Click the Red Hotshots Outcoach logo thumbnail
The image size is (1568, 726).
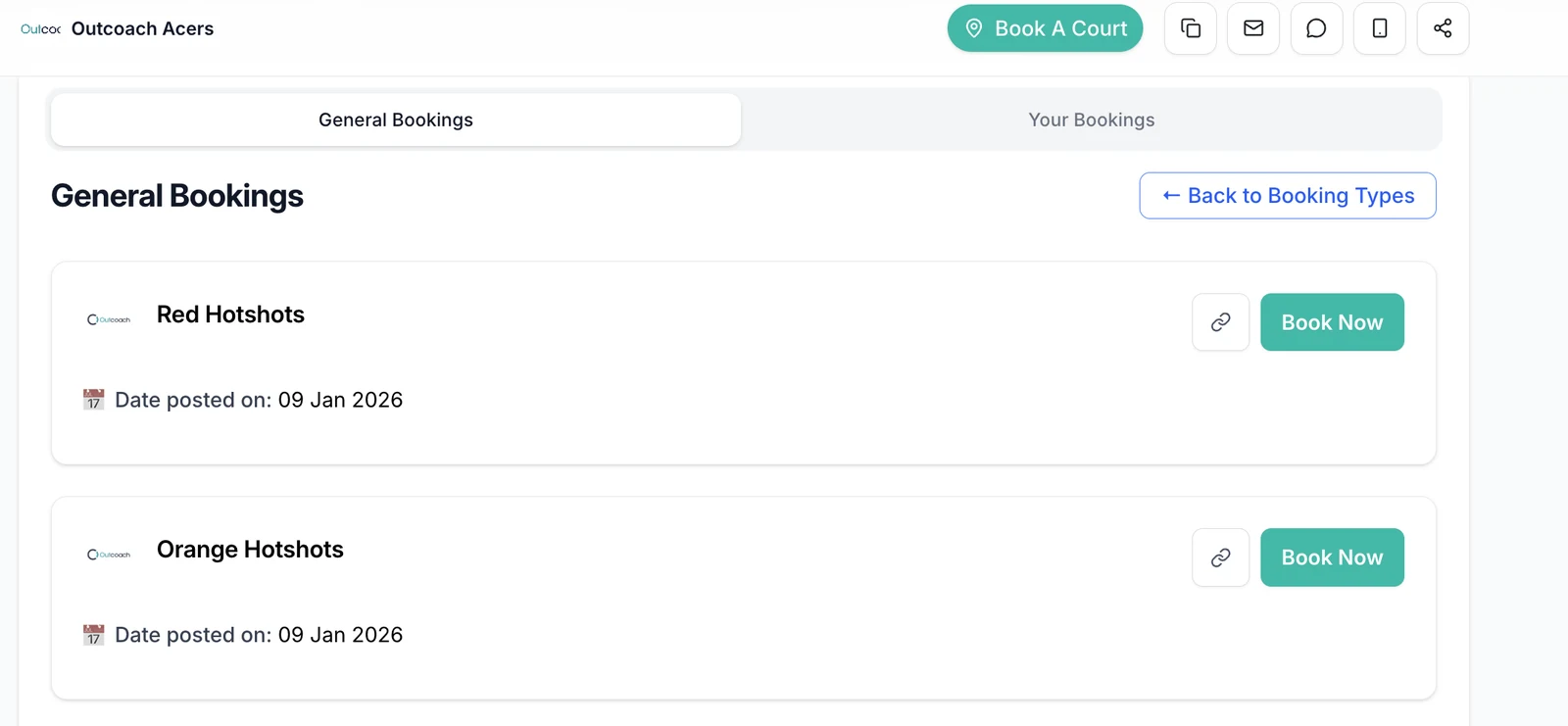point(109,319)
